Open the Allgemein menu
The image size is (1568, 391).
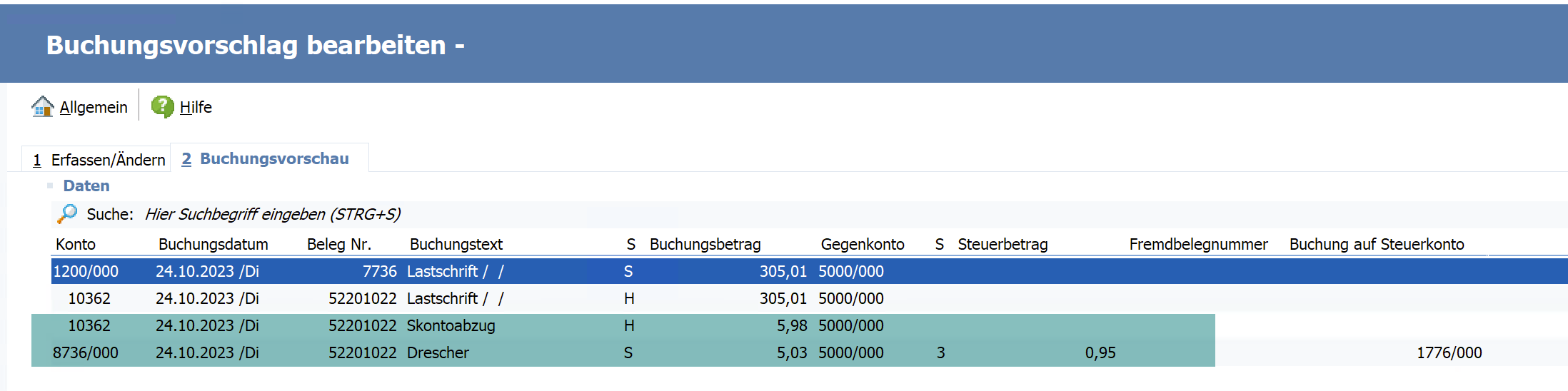pos(93,107)
